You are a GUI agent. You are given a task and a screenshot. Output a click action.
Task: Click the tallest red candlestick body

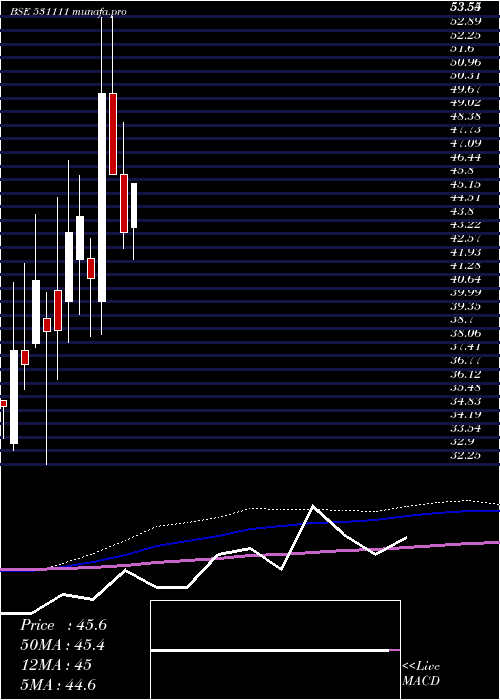click(113, 134)
